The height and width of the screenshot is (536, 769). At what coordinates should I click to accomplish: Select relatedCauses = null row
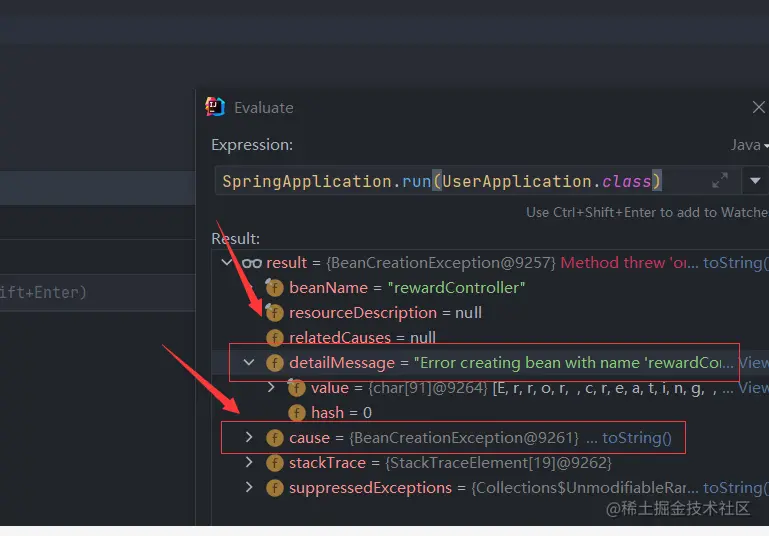point(362,337)
